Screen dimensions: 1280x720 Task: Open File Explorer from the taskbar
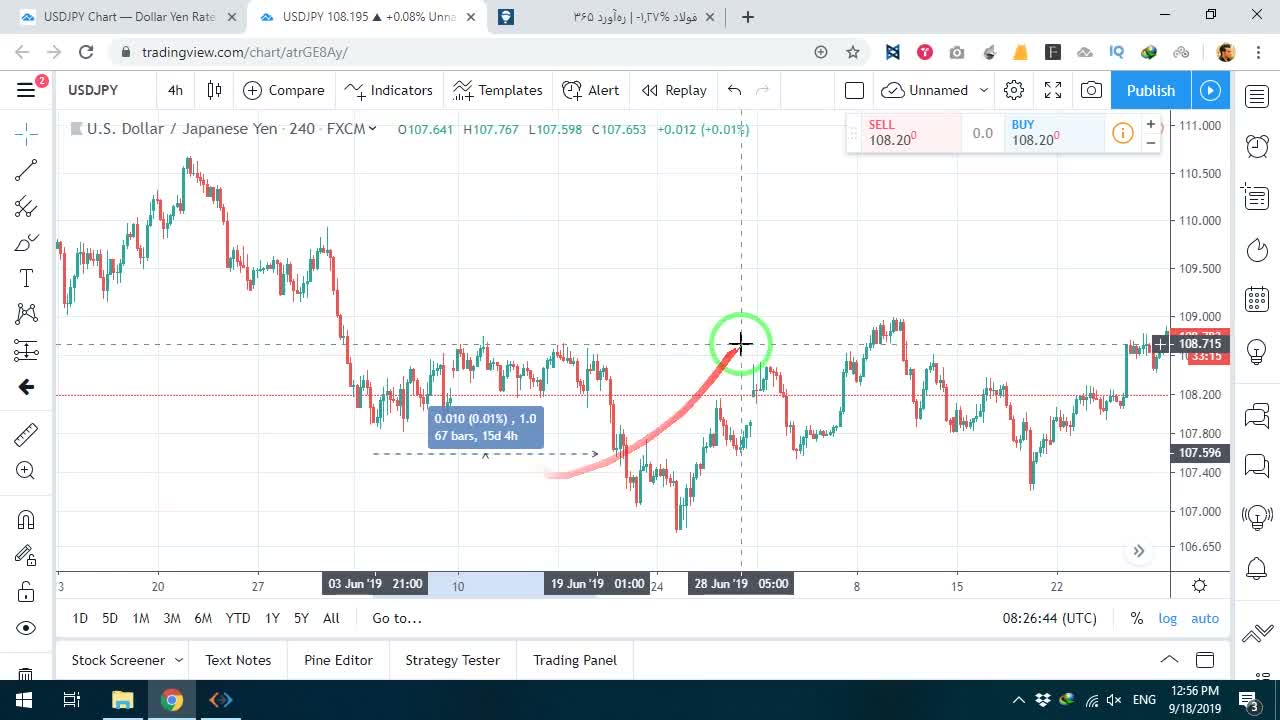click(122, 700)
